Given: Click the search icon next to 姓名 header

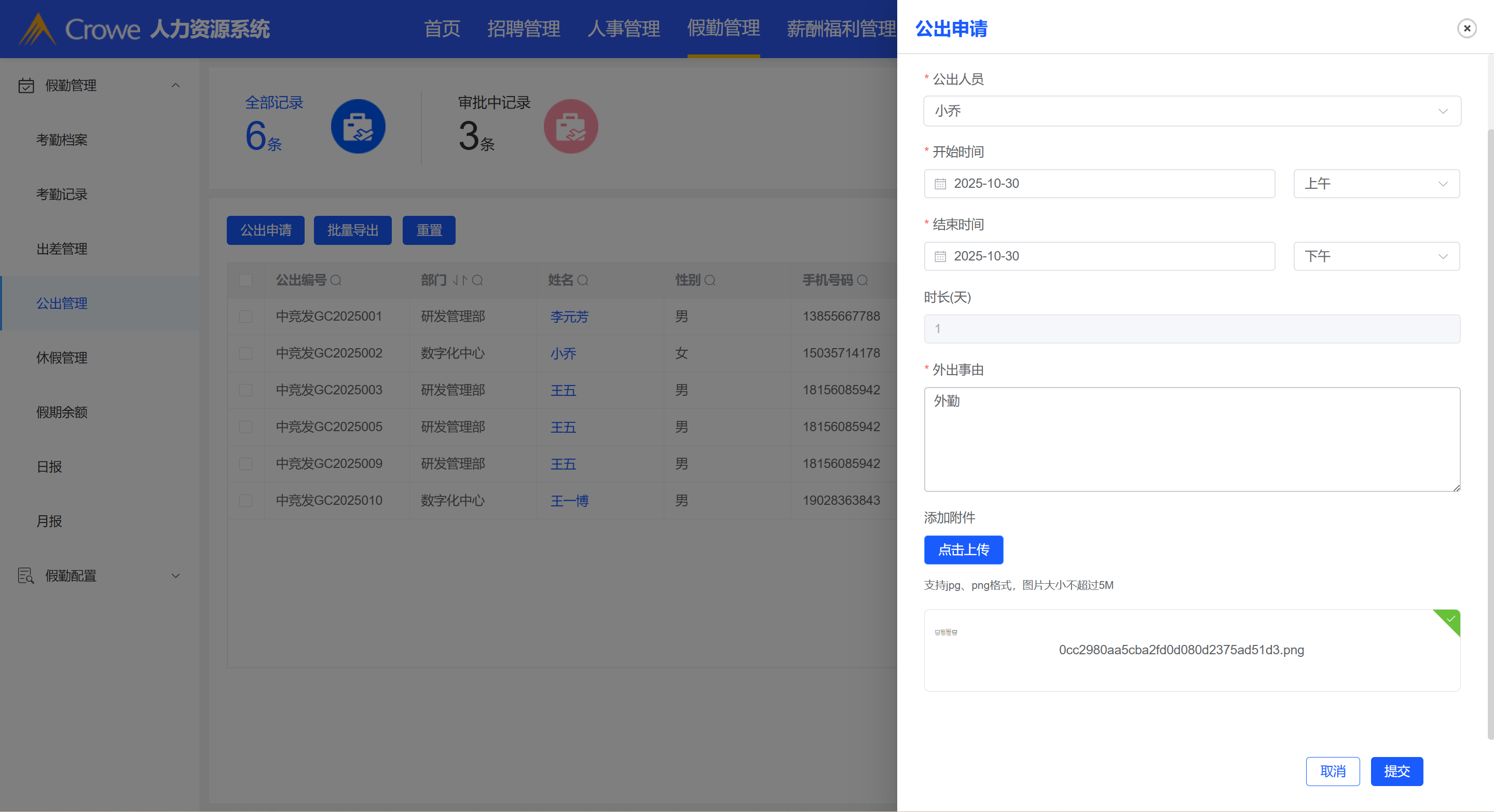Looking at the screenshot, I should [583, 280].
